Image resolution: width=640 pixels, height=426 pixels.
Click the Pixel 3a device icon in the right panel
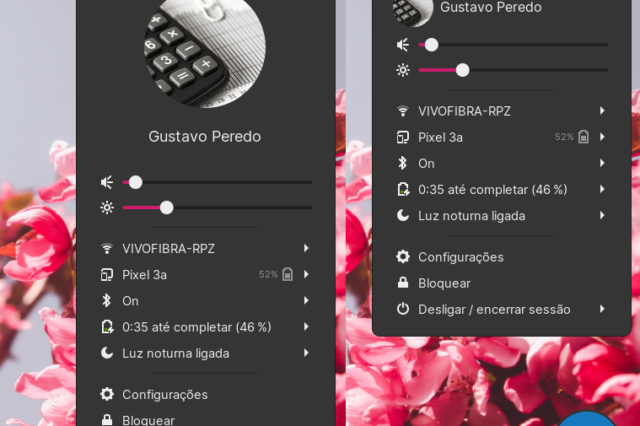pos(403,137)
